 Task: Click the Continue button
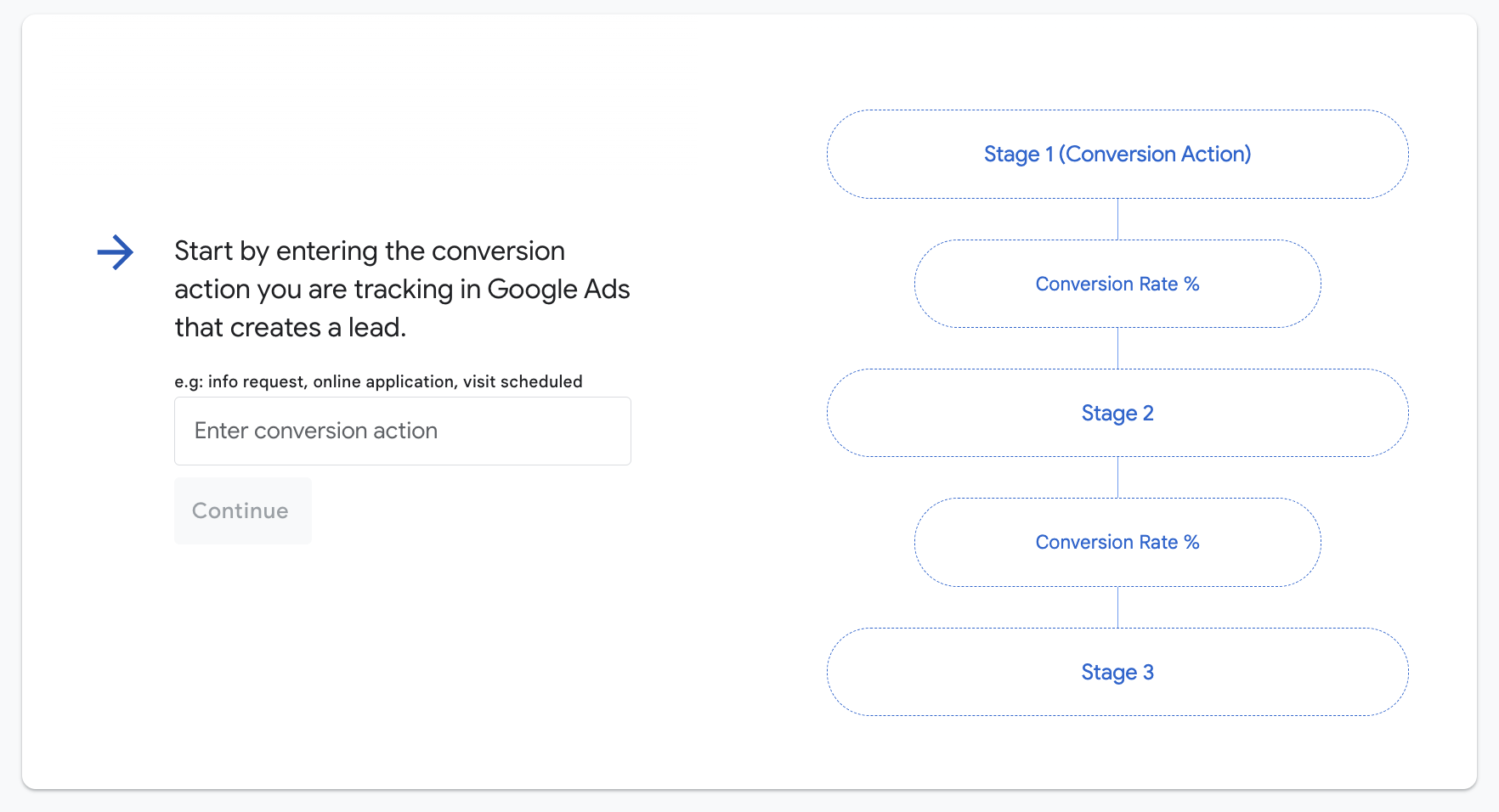pos(242,510)
